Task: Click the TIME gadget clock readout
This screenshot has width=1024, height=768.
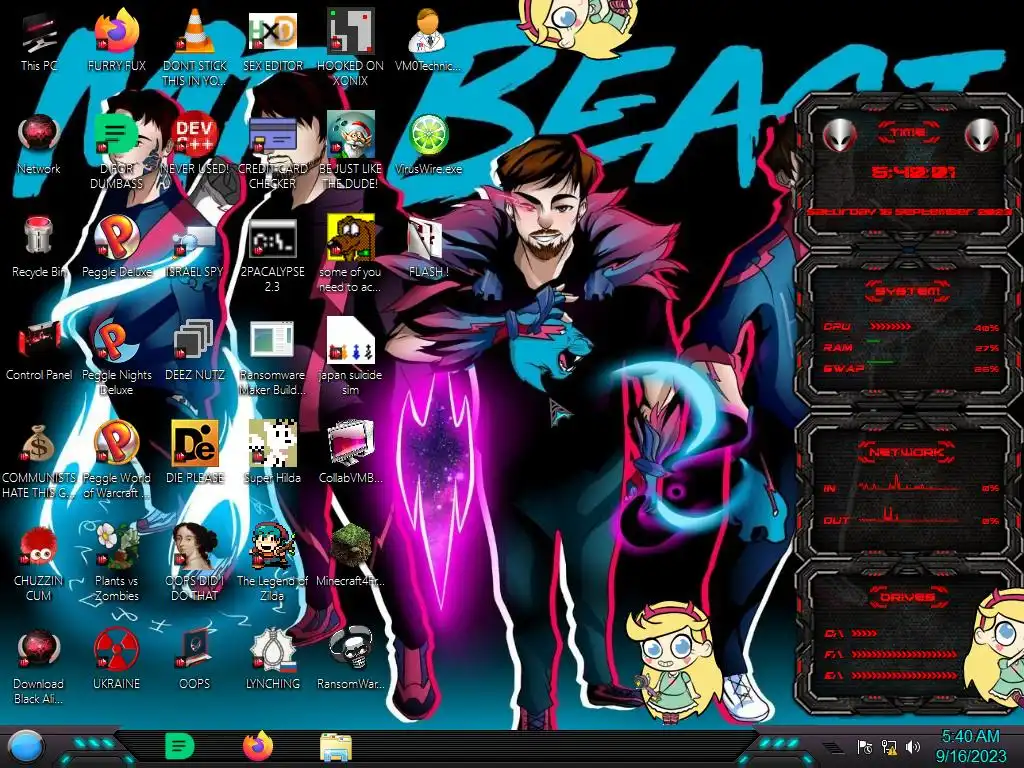Action: coord(913,172)
